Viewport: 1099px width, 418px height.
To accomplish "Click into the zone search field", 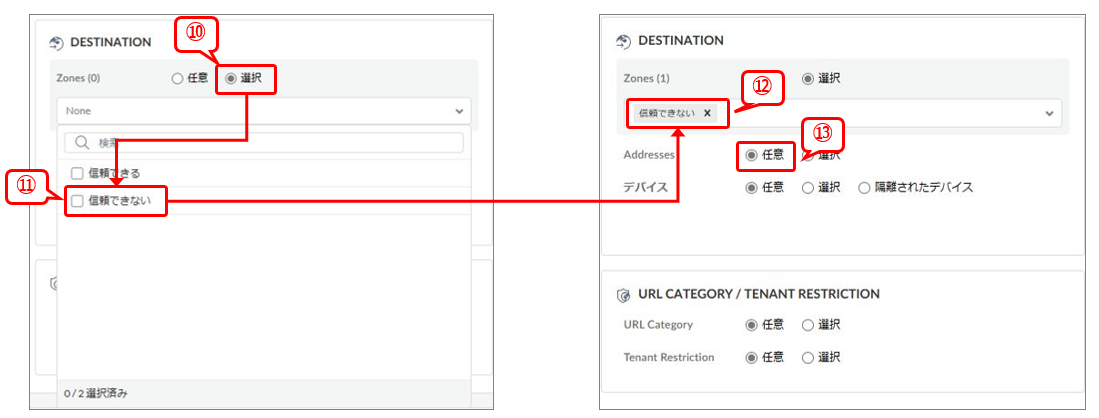I will (270, 143).
